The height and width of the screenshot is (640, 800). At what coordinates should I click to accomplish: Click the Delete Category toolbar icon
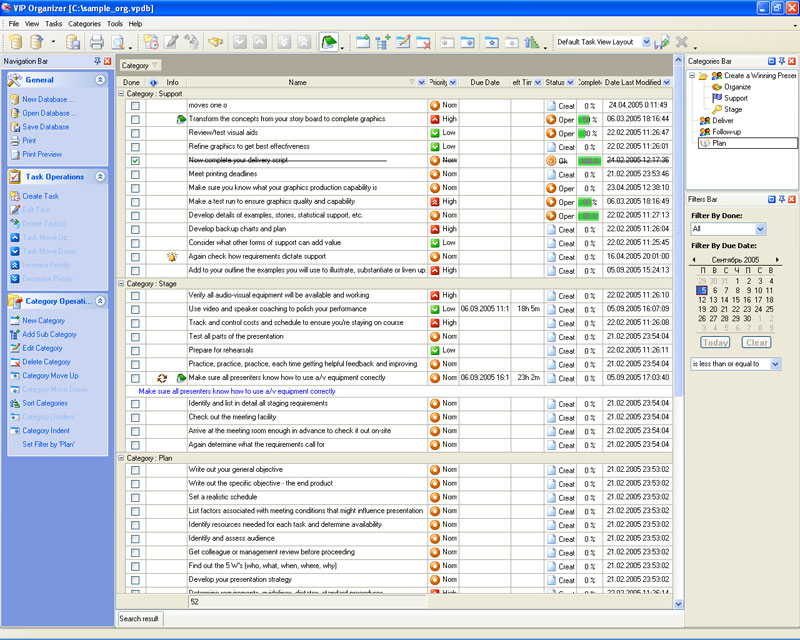coord(423,42)
